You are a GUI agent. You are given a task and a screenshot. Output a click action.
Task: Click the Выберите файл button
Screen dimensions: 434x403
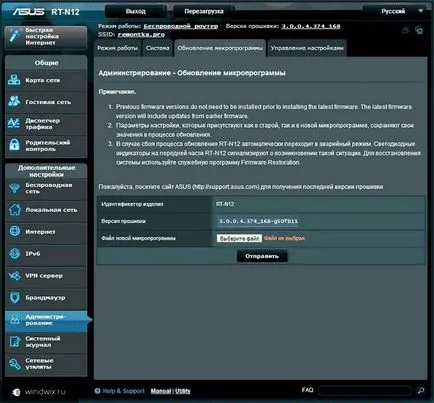pos(239,238)
